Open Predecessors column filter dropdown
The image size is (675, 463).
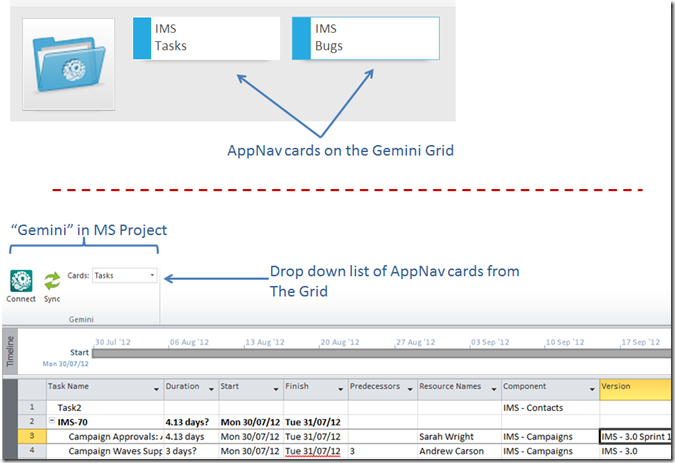click(x=410, y=389)
